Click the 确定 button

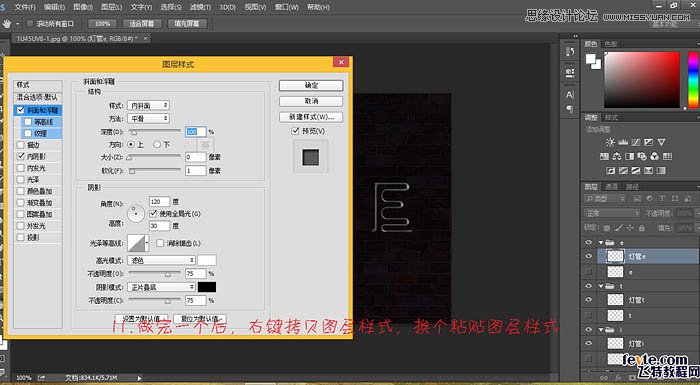point(311,85)
